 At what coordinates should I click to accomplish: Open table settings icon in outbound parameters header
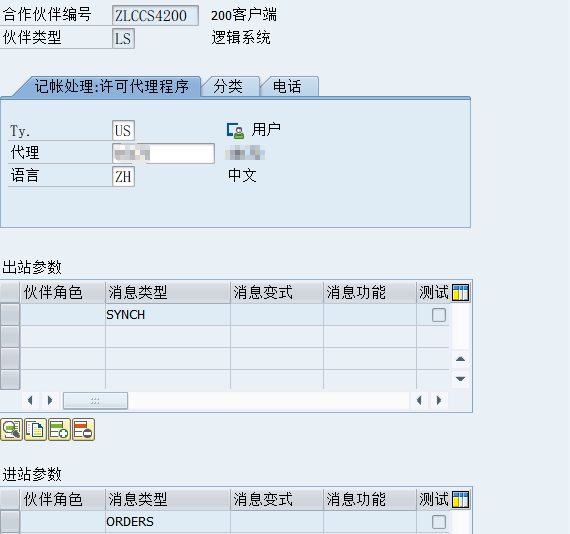coord(460,293)
